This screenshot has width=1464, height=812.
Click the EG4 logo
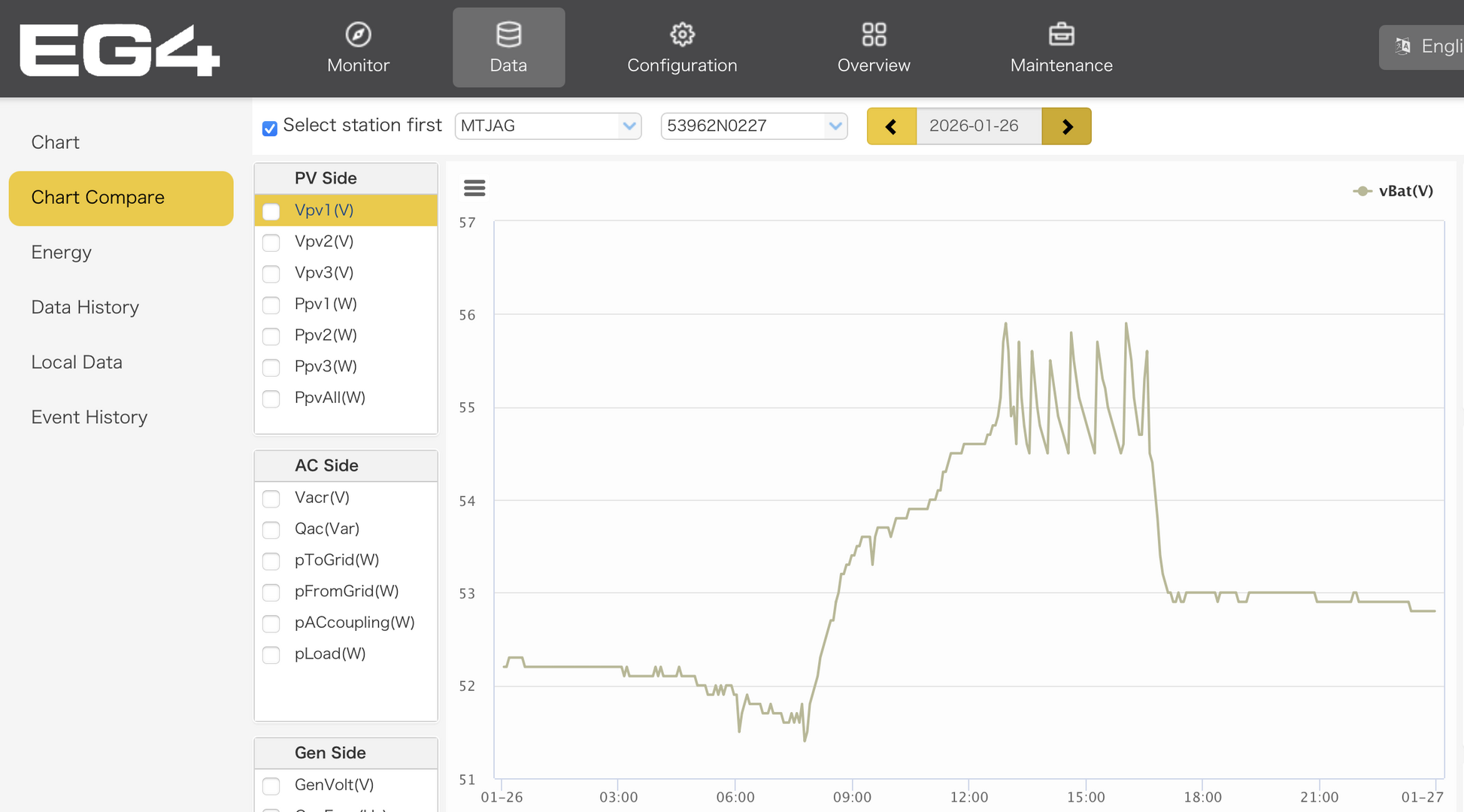(x=120, y=50)
